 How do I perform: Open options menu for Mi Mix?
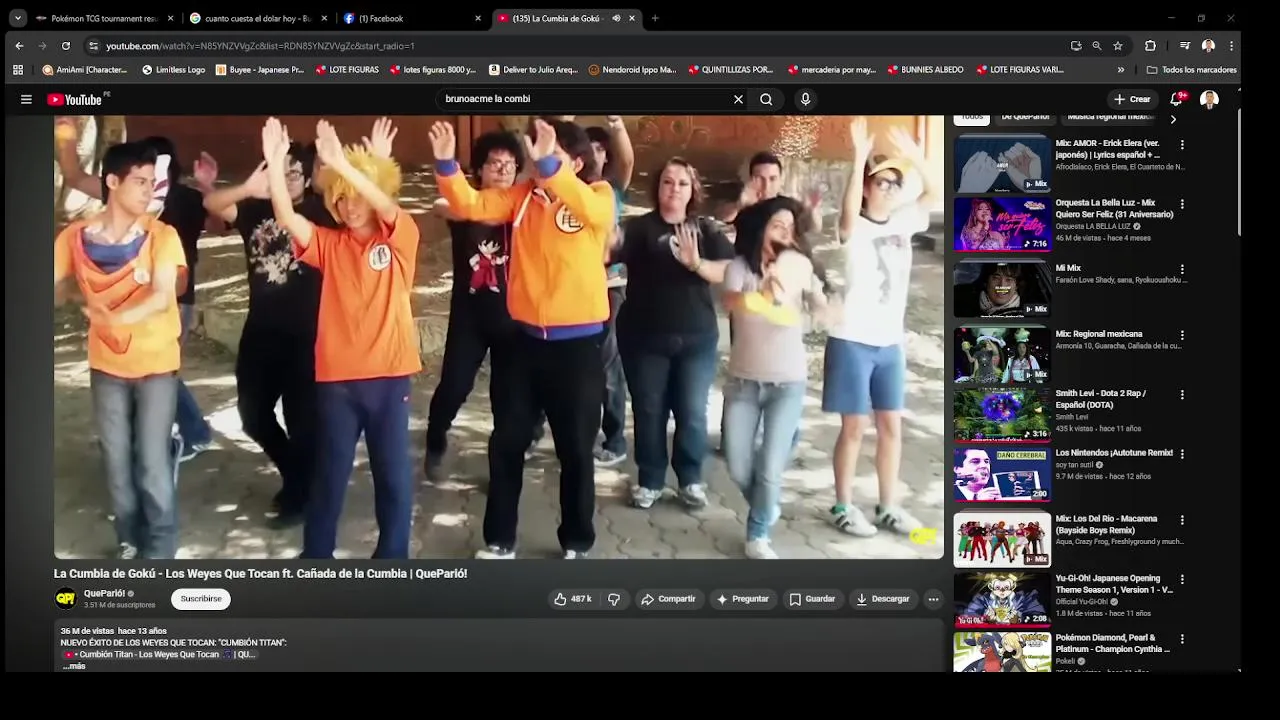pyautogui.click(x=1182, y=270)
